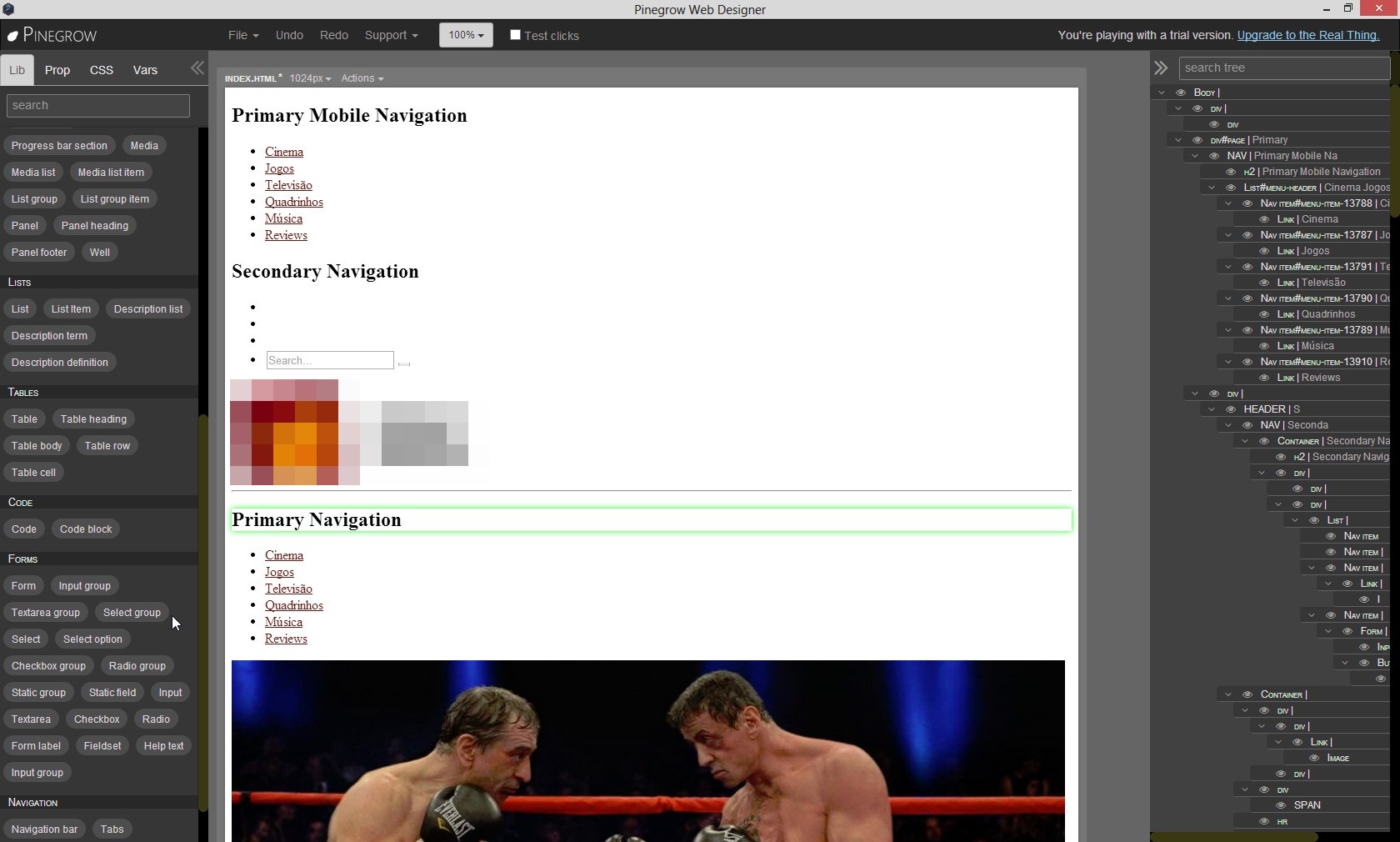Image resolution: width=1400 pixels, height=842 pixels.
Task: Select the Lib tab
Action: 17,70
